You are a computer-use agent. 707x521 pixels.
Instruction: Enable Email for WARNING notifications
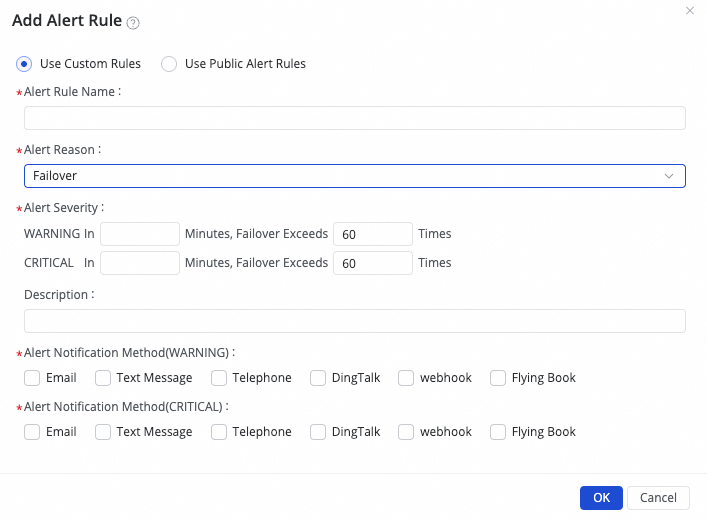pyautogui.click(x=32, y=378)
